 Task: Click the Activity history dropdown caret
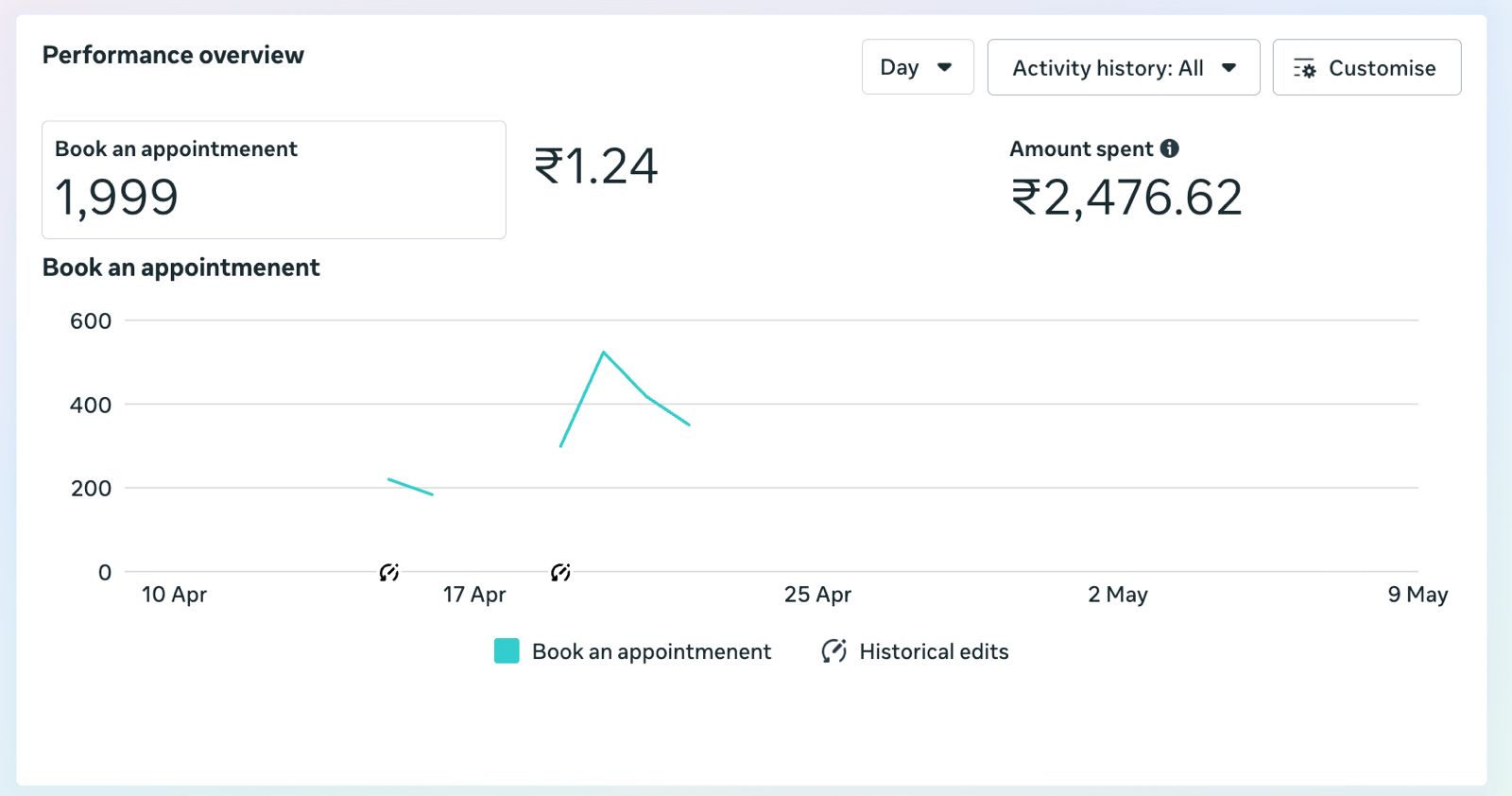[x=1228, y=67]
